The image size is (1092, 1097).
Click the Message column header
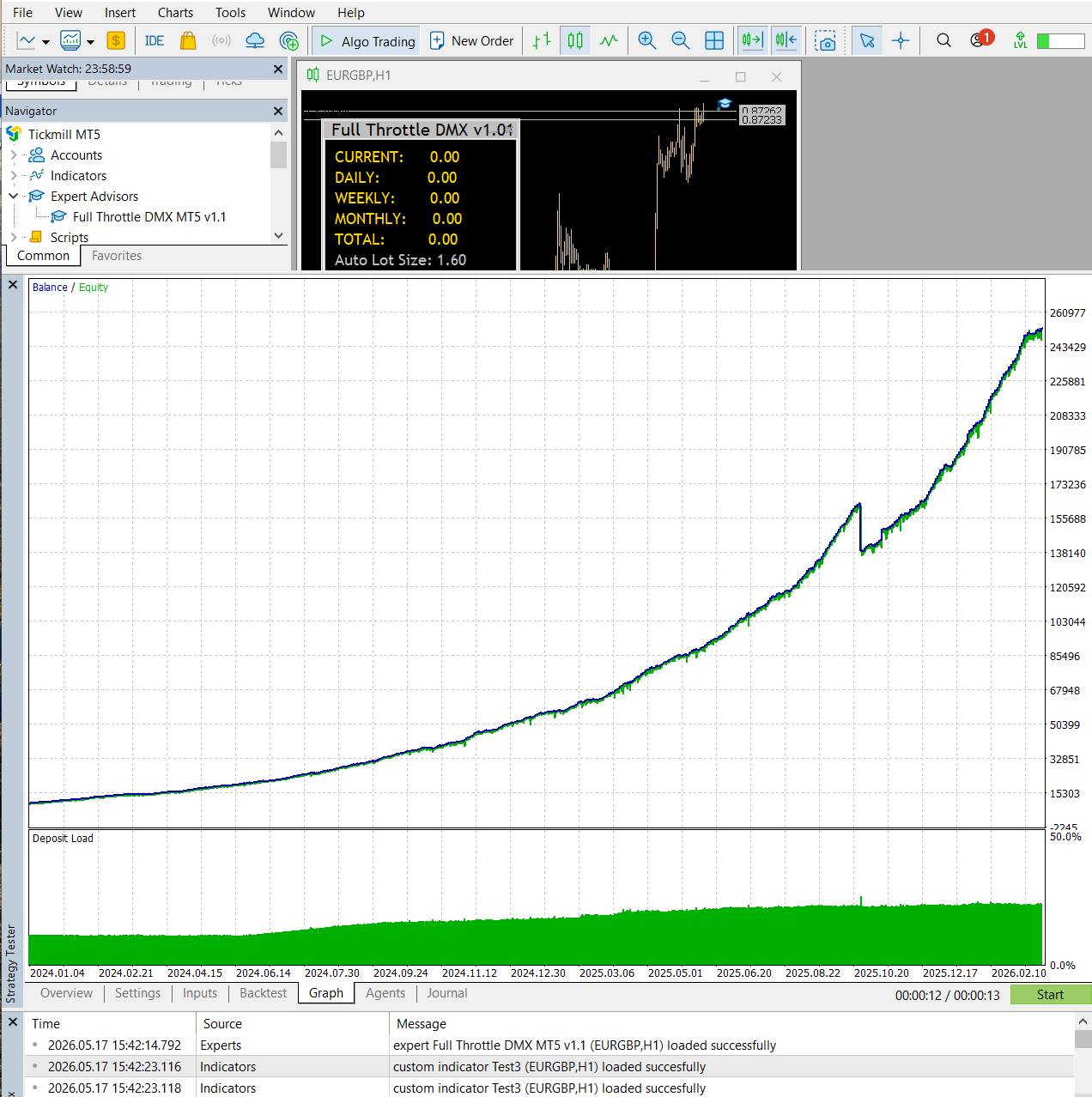point(422,1024)
